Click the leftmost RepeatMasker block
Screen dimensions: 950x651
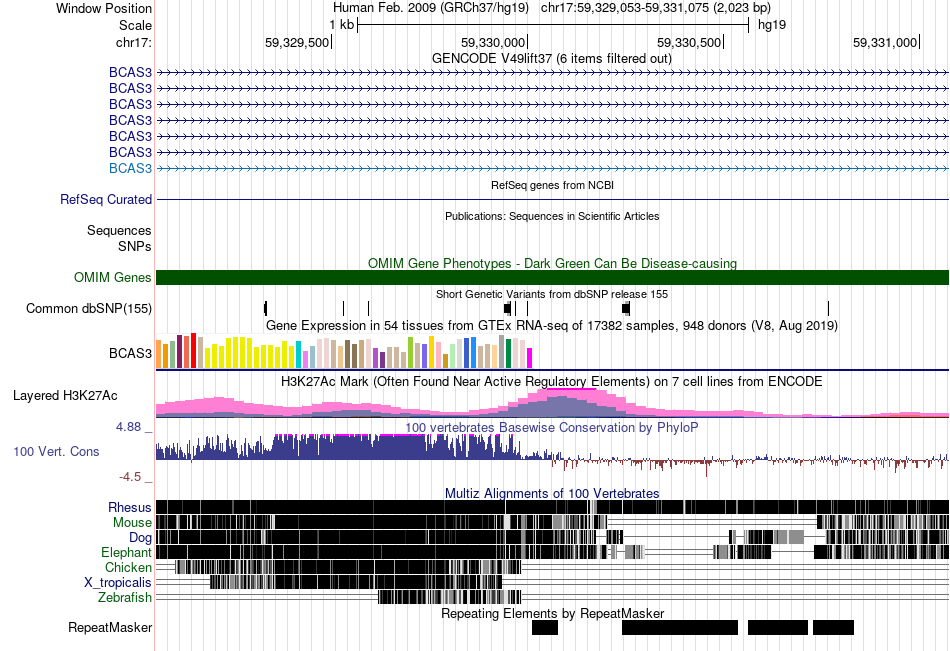tap(545, 628)
